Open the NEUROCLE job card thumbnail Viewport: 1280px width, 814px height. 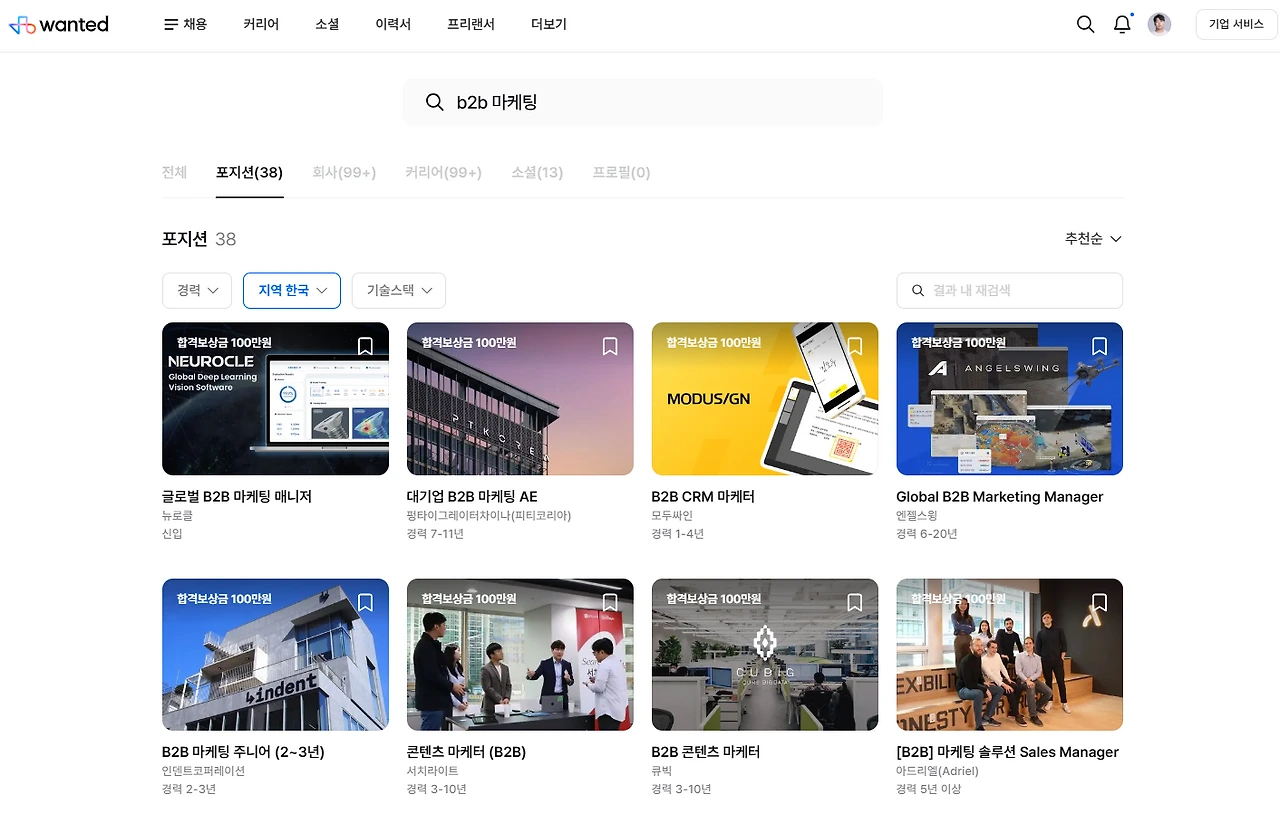pyautogui.click(x=275, y=398)
